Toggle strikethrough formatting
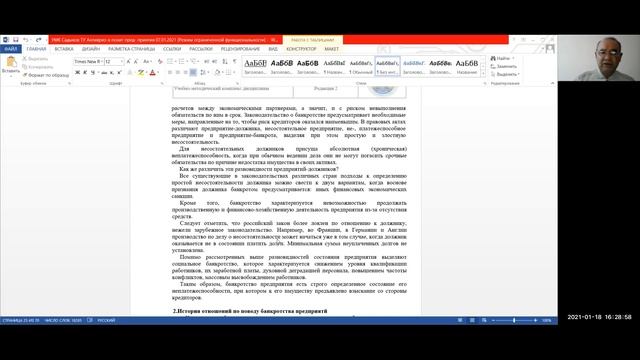Viewport: 640px width, 360px height. (x=104, y=72)
